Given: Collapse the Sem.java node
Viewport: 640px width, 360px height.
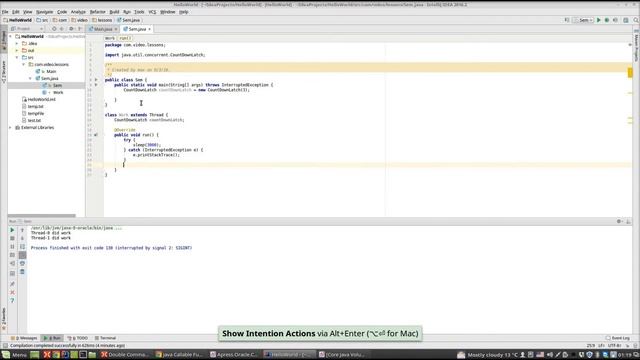Looking at the screenshot, I should [x=31, y=78].
